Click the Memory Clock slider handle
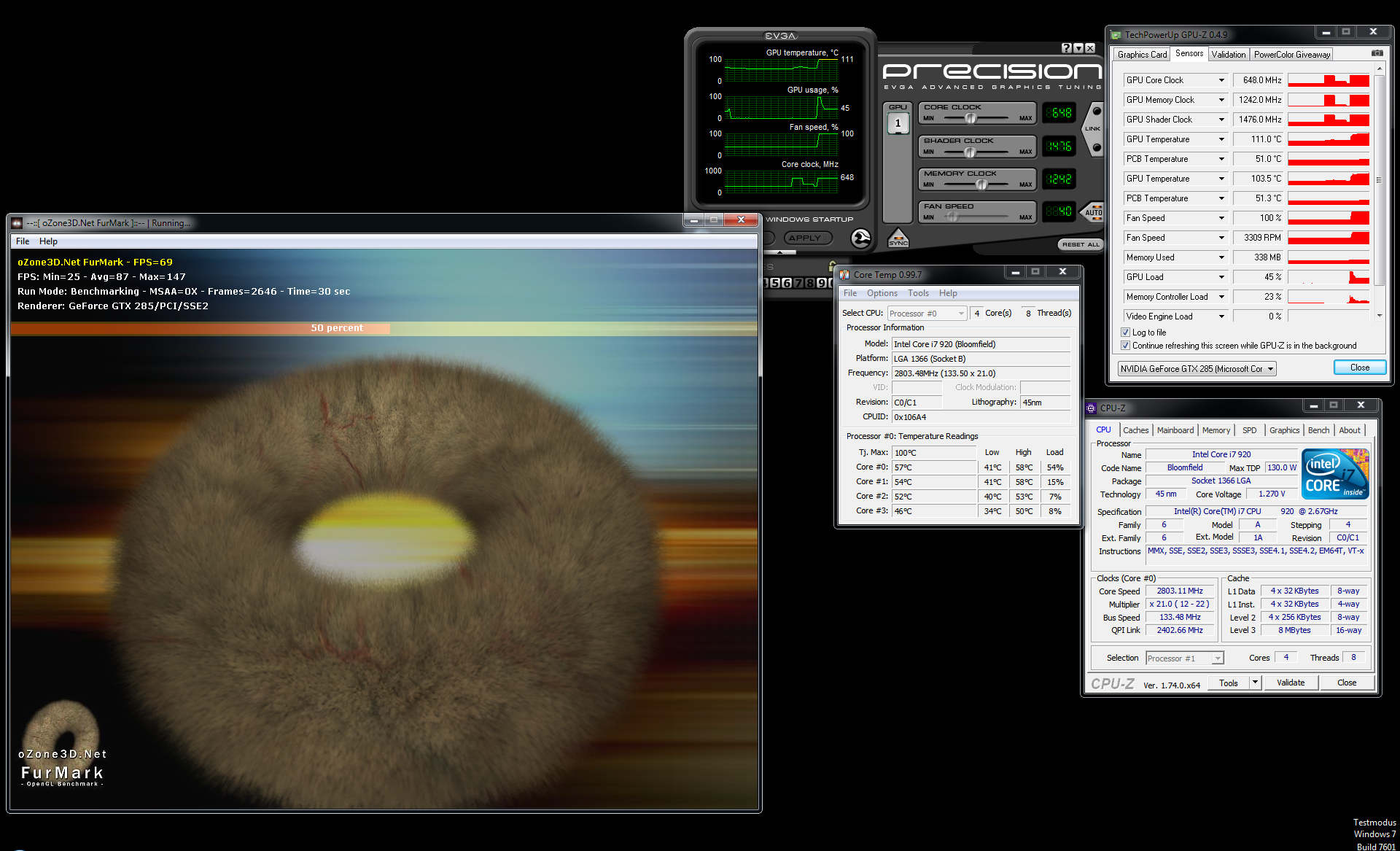 pyautogui.click(x=981, y=184)
